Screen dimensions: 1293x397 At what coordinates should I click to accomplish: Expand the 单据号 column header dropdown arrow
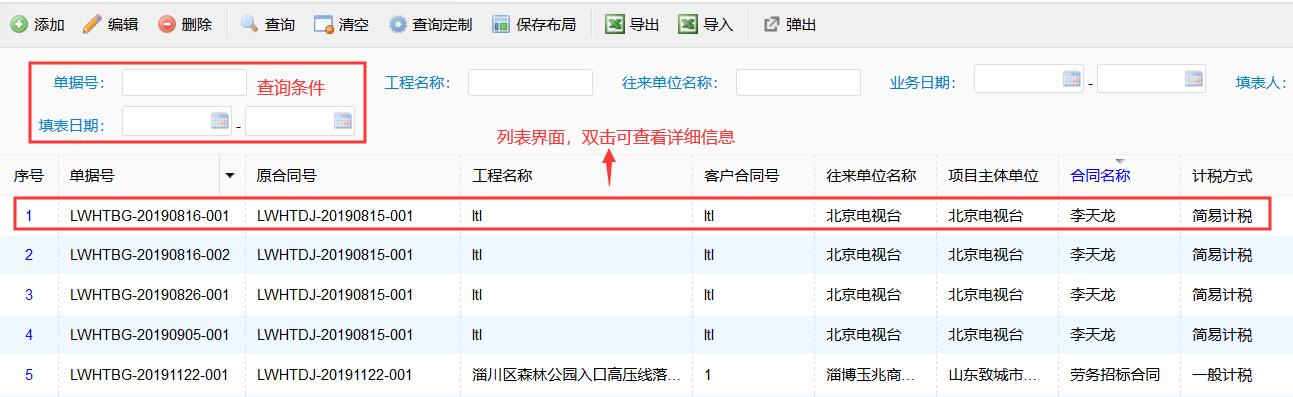(230, 176)
